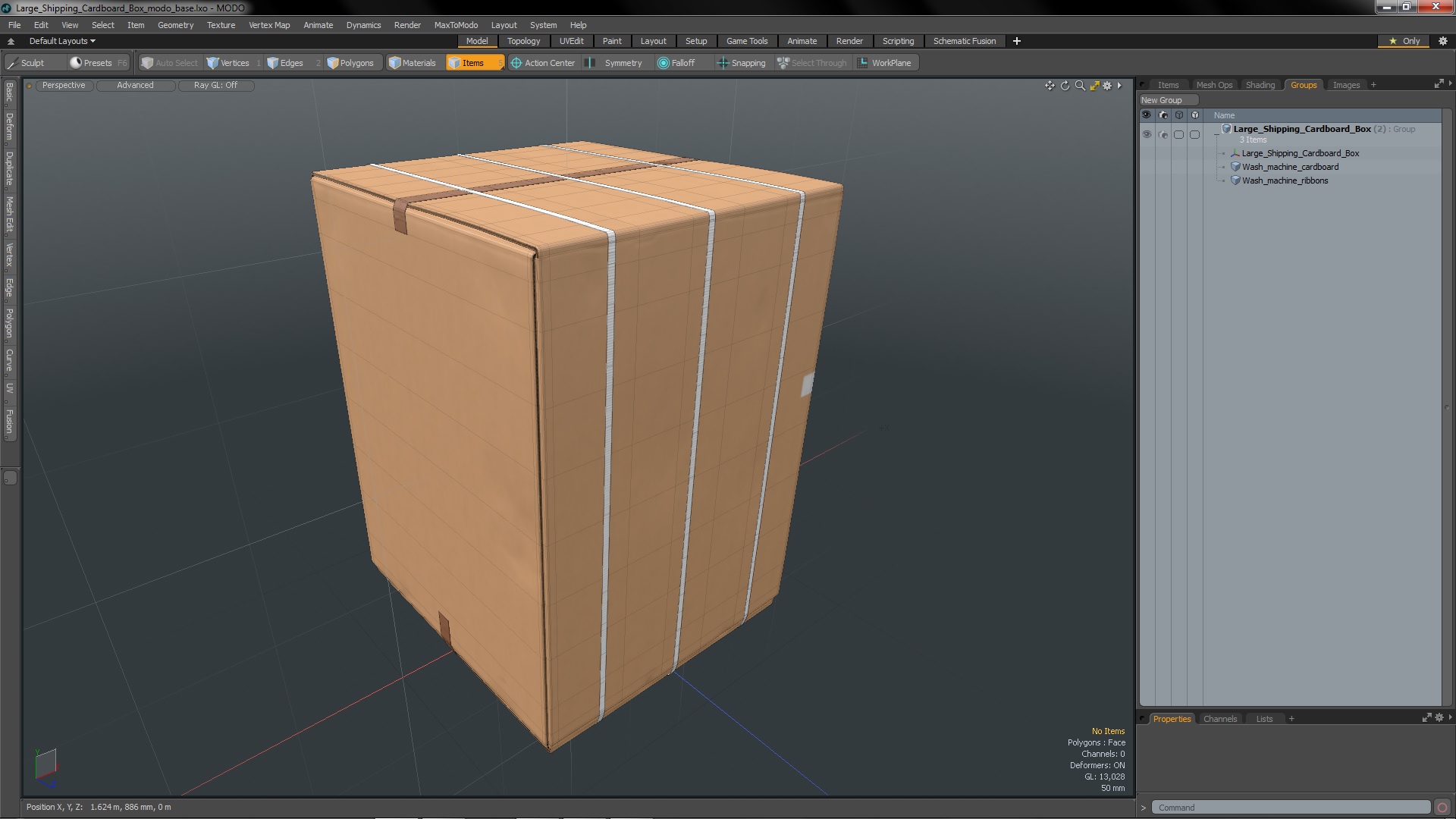
Task: Click the Command input field
Action: coord(1289,808)
